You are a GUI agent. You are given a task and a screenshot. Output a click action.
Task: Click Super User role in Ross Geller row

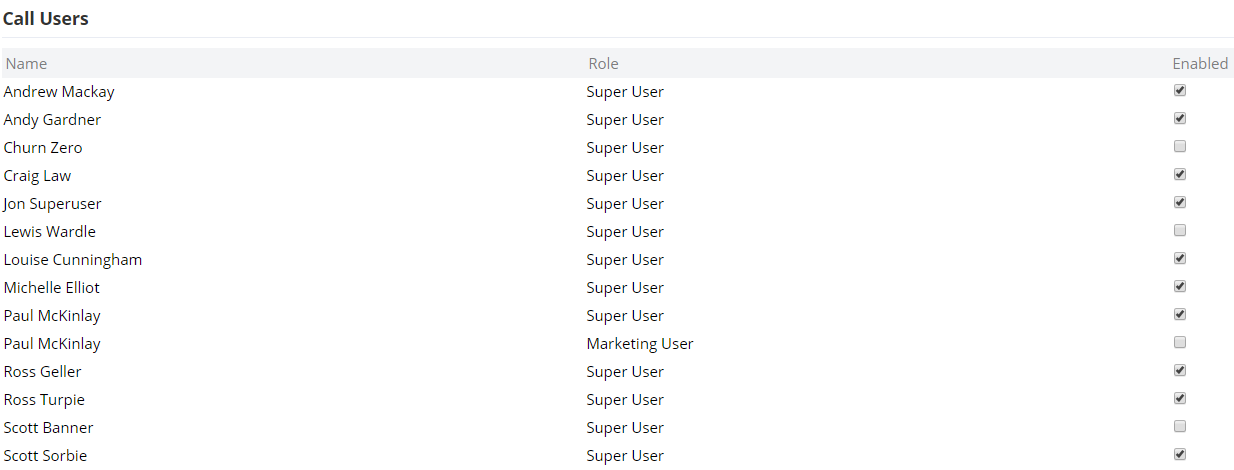(625, 372)
